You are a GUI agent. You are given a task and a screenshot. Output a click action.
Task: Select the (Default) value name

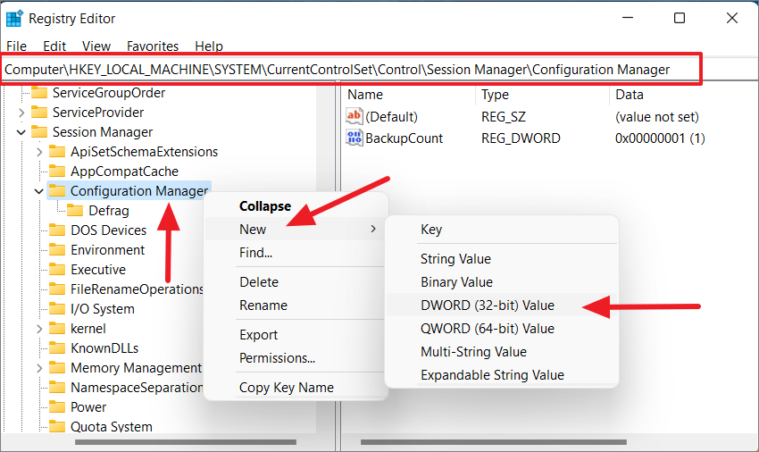pos(391,117)
